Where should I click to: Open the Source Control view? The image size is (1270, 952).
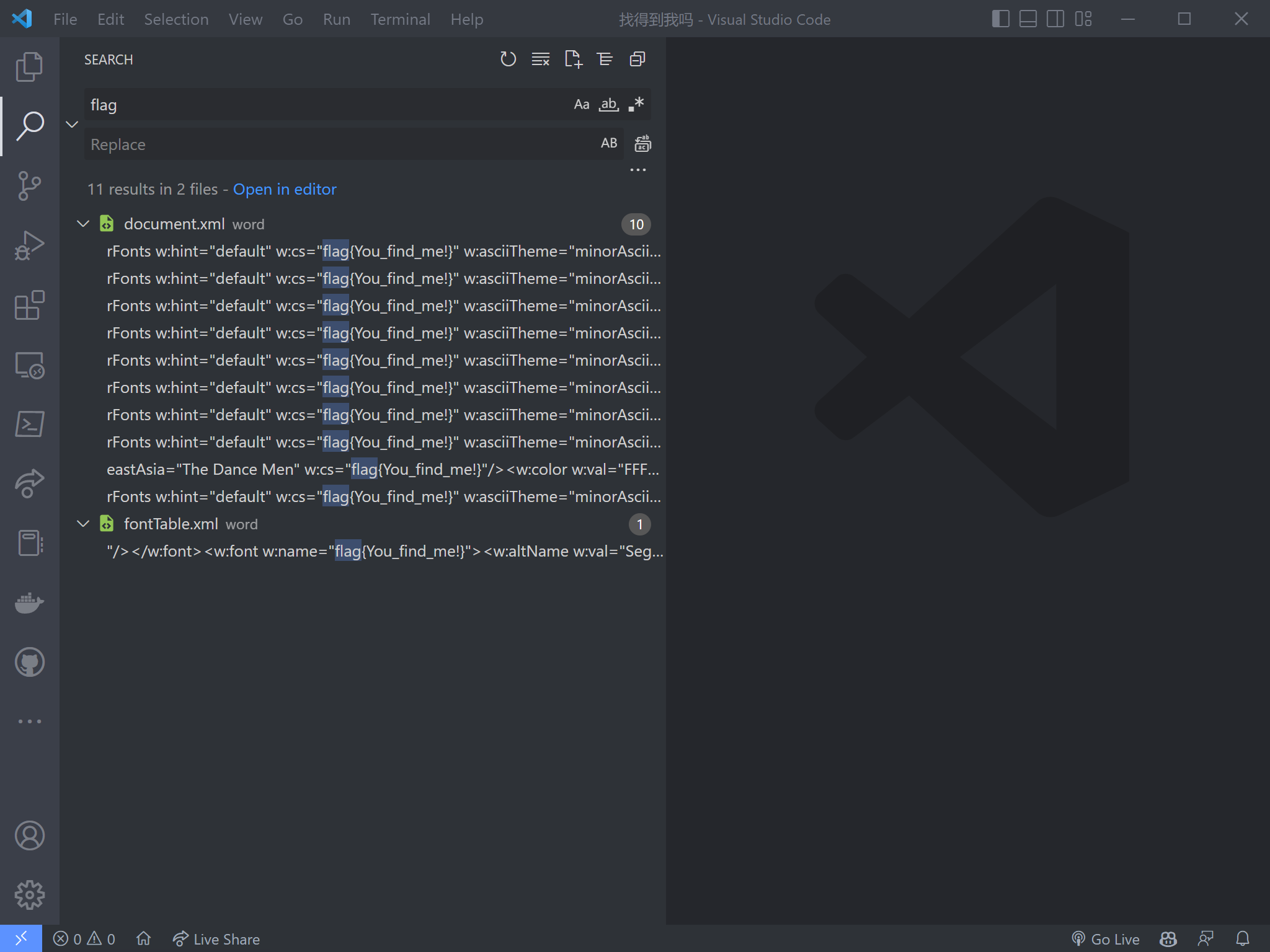coord(29,186)
